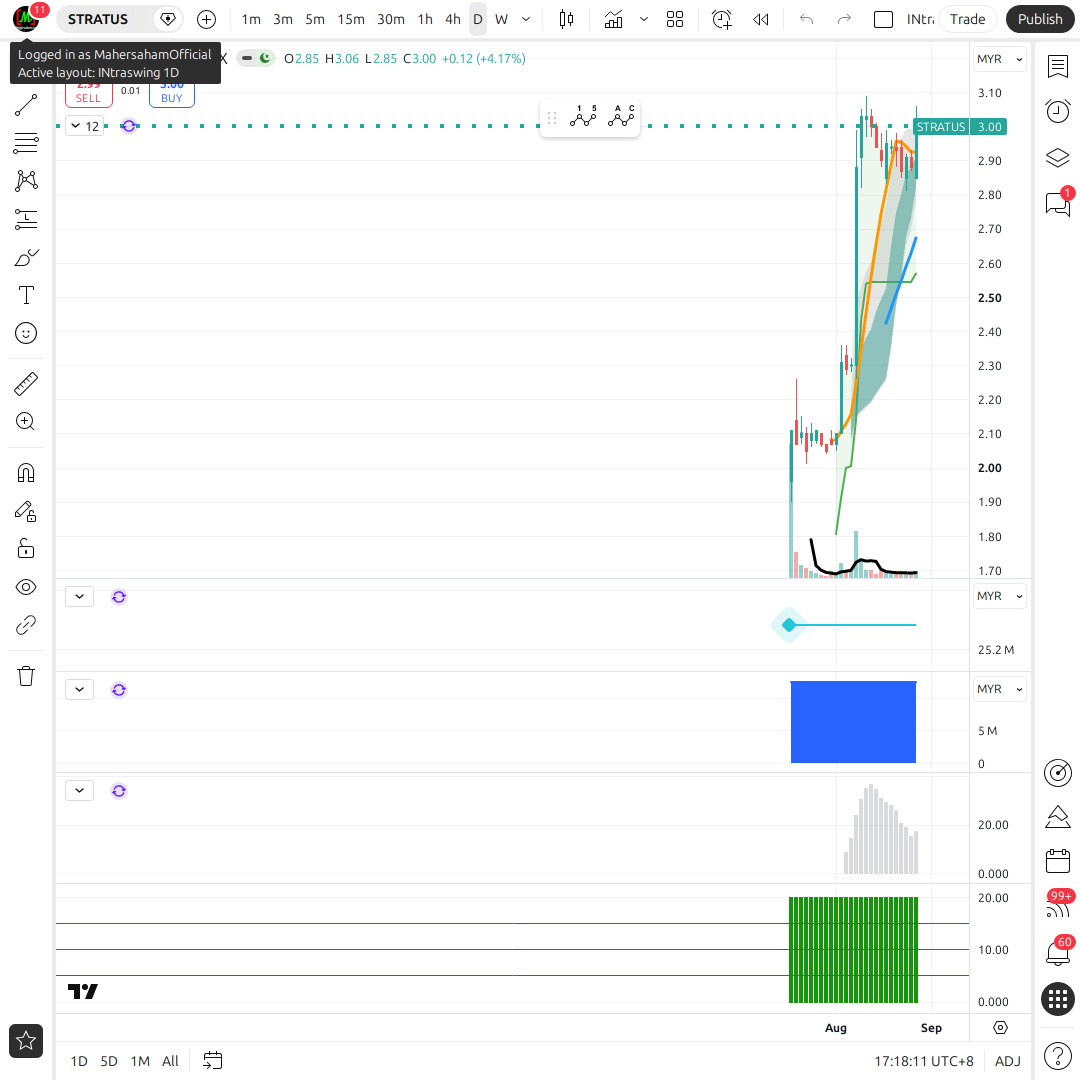Click the Publish button

1040,19
